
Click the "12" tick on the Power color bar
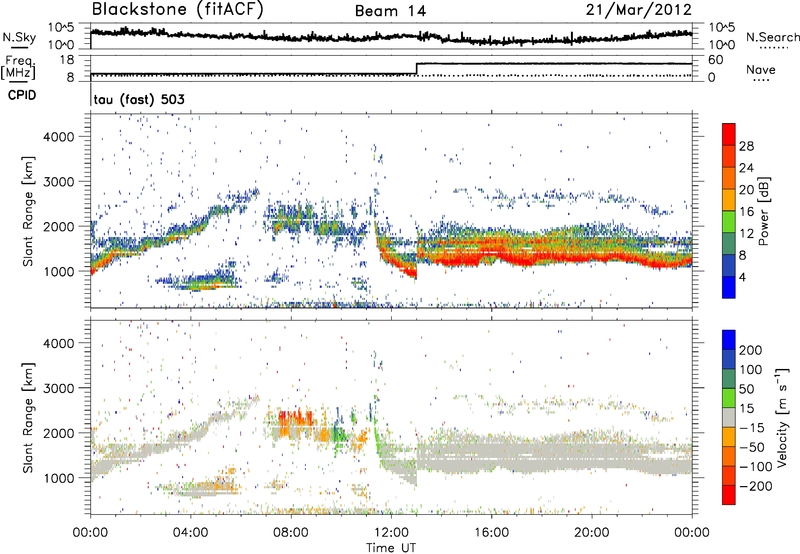coord(746,234)
